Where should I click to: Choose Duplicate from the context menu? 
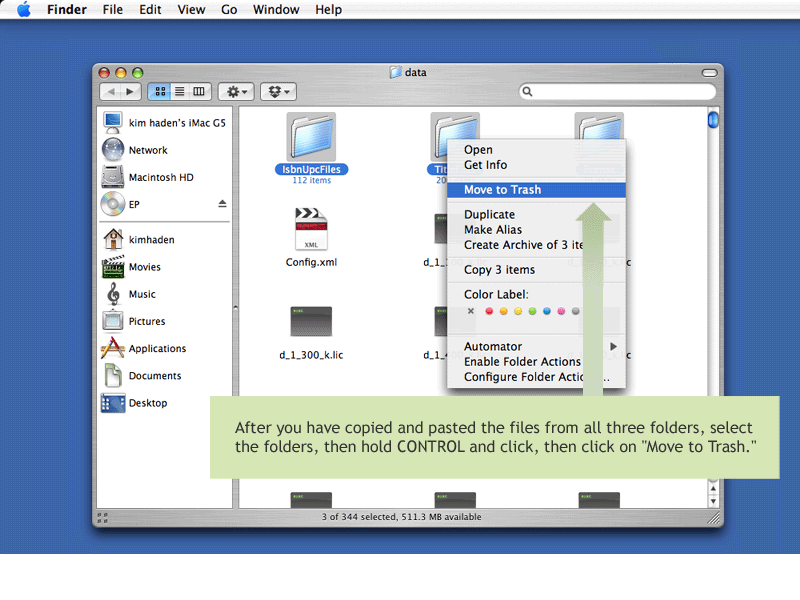tap(536, 214)
